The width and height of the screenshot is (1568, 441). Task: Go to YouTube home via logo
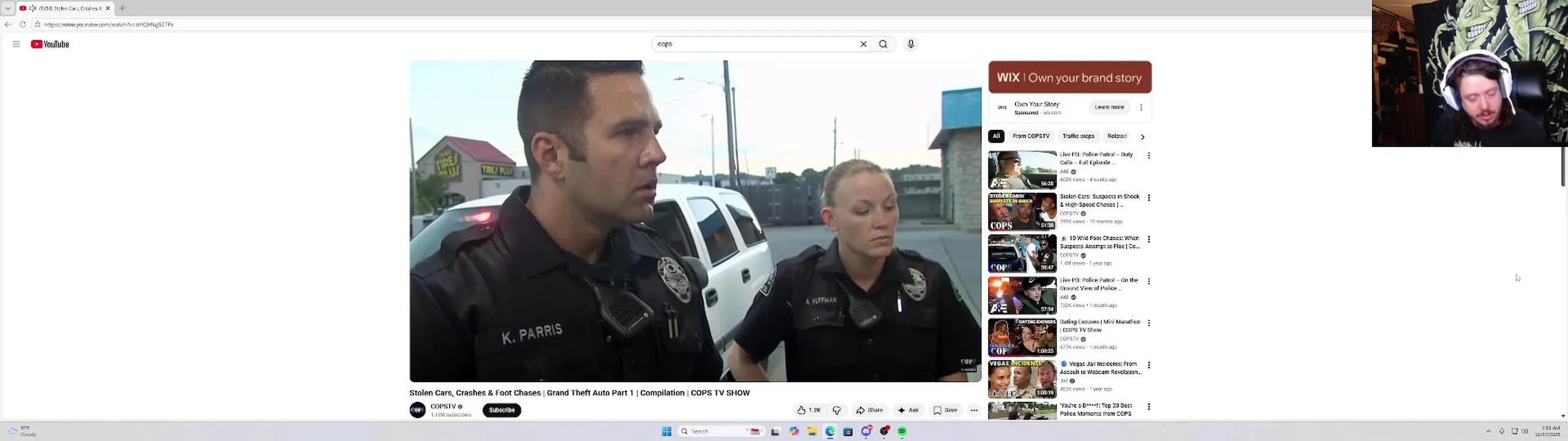50,44
